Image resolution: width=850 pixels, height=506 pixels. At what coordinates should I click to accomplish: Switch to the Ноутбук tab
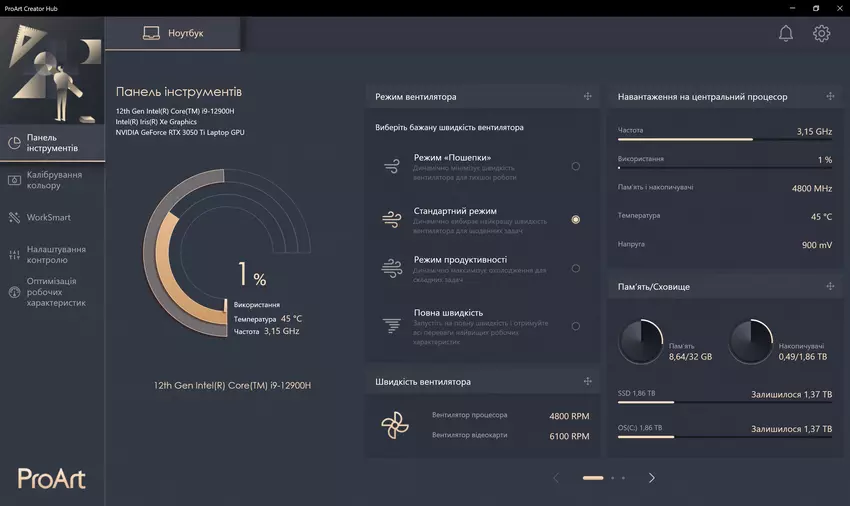tap(172, 33)
